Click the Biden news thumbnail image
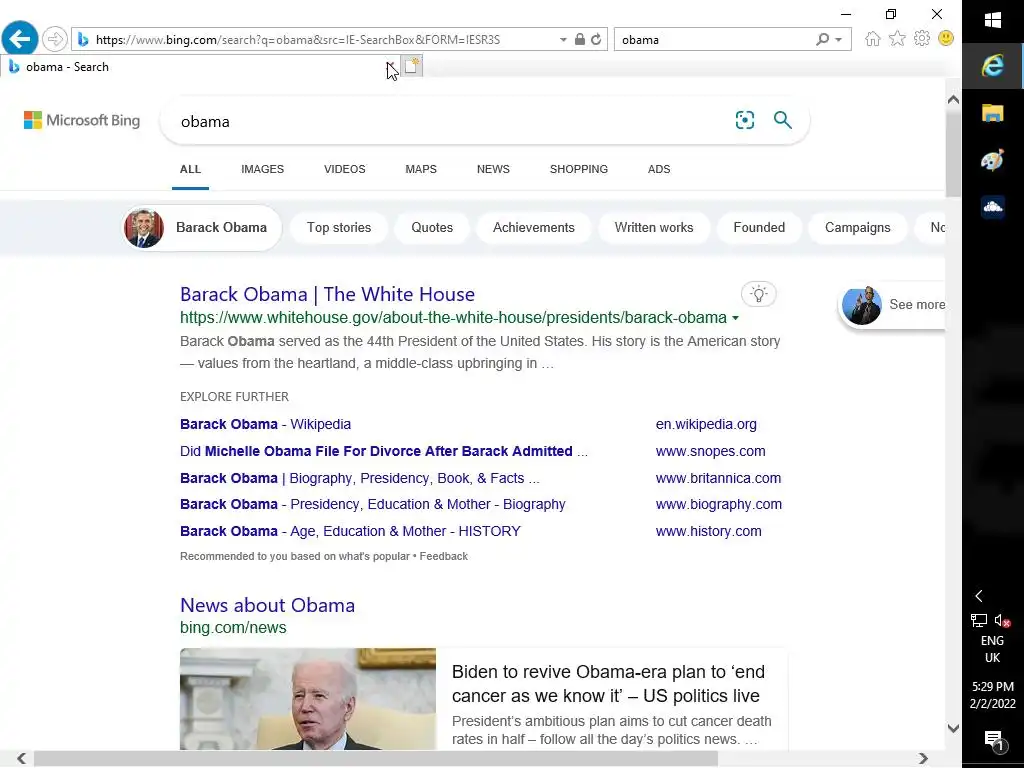The height and width of the screenshot is (768, 1024). pos(308,699)
